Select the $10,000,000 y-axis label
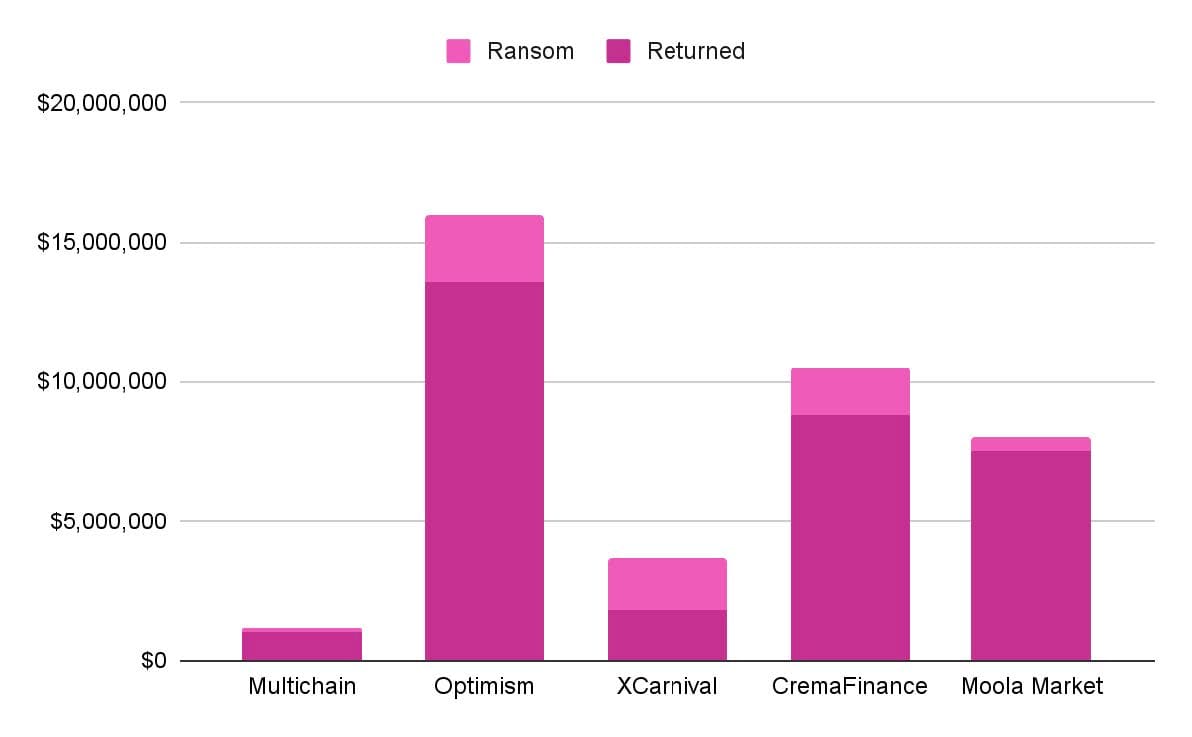This screenshot has width=1192, height=737. coord(101,382)
